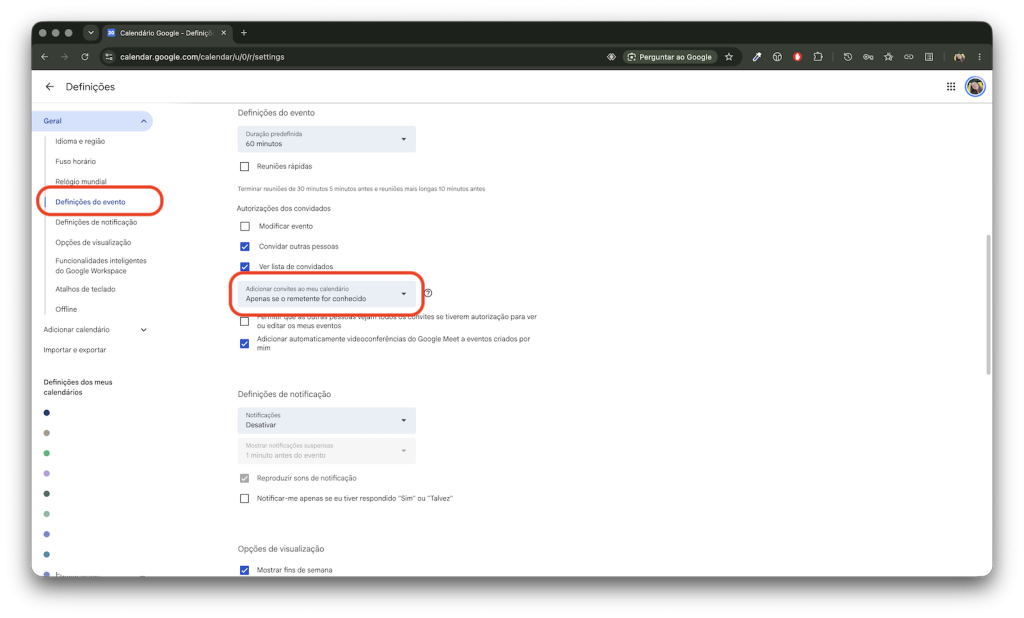Image resolution: width=1024 pixels, height=618 pixels.
Task: Open the Offline settings entry
Action: click(66, 309)
